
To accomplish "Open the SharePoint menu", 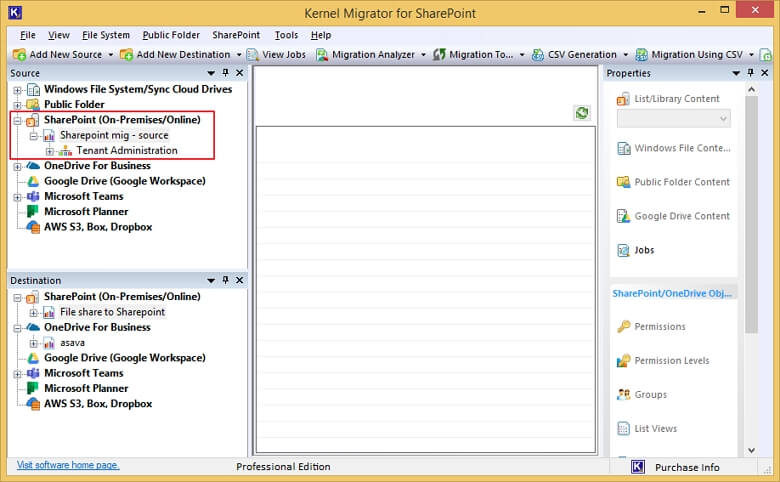I will click(x=236, y=35).
